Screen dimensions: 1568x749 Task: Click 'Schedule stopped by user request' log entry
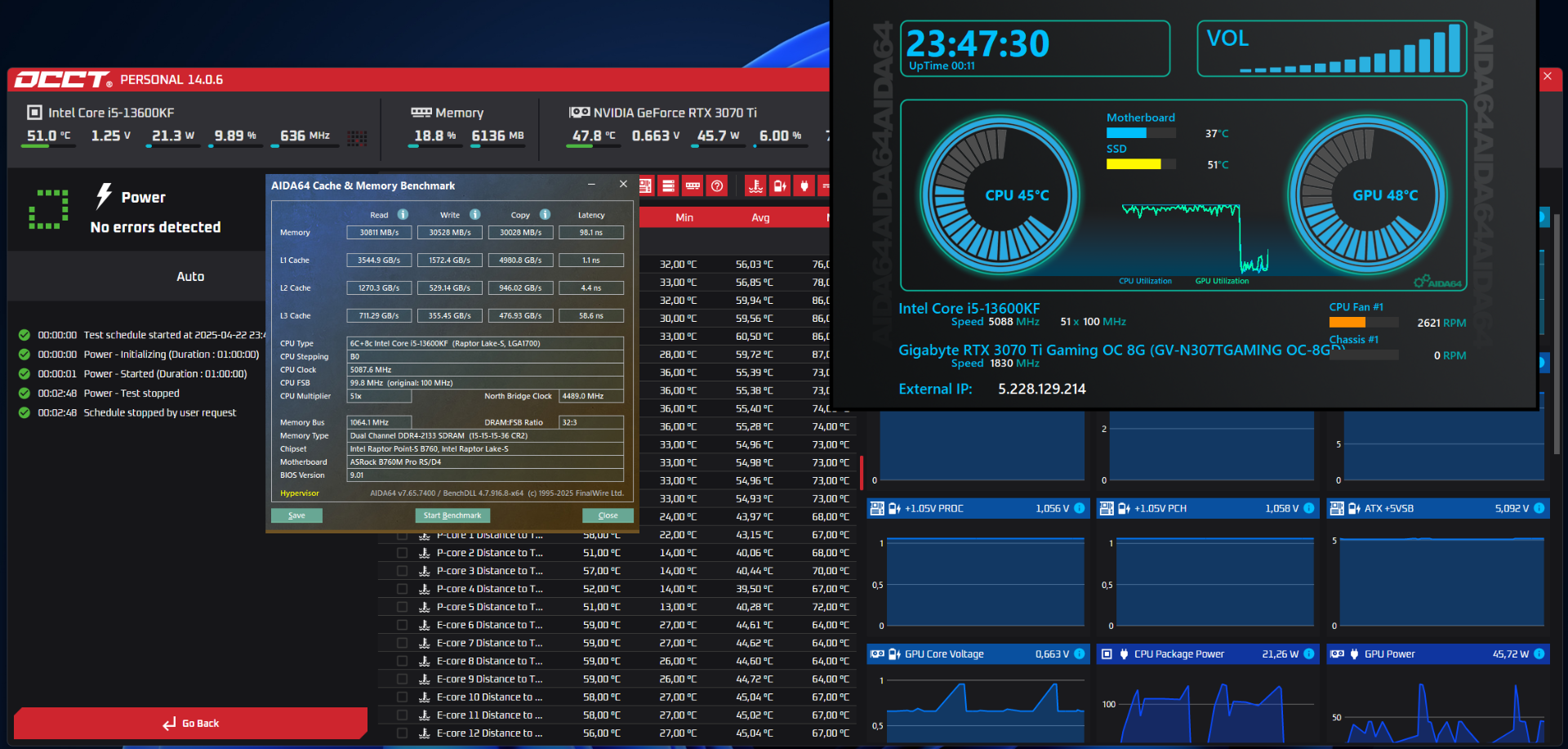click(x=160, y=412)
